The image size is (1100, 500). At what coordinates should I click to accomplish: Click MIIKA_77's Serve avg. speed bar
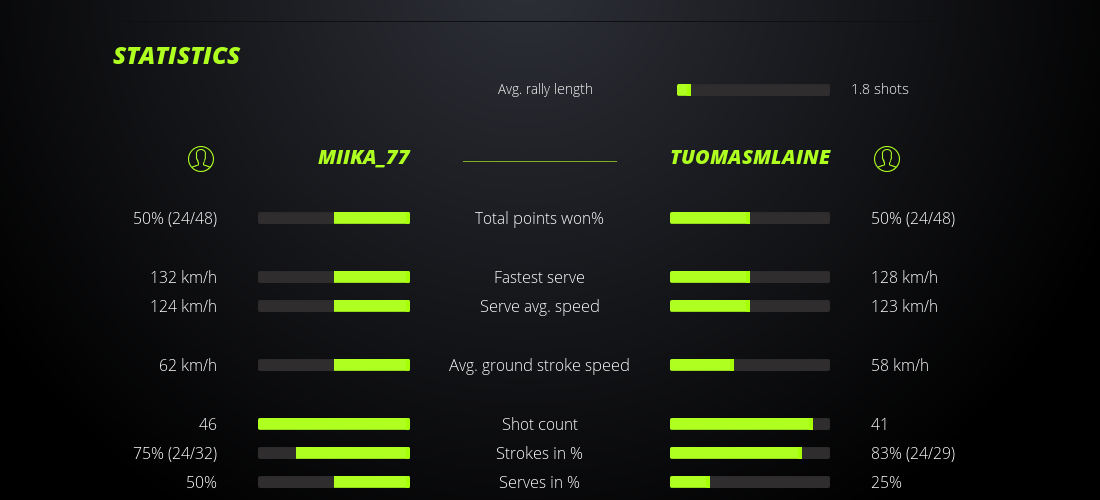click(x=334, y=306)
